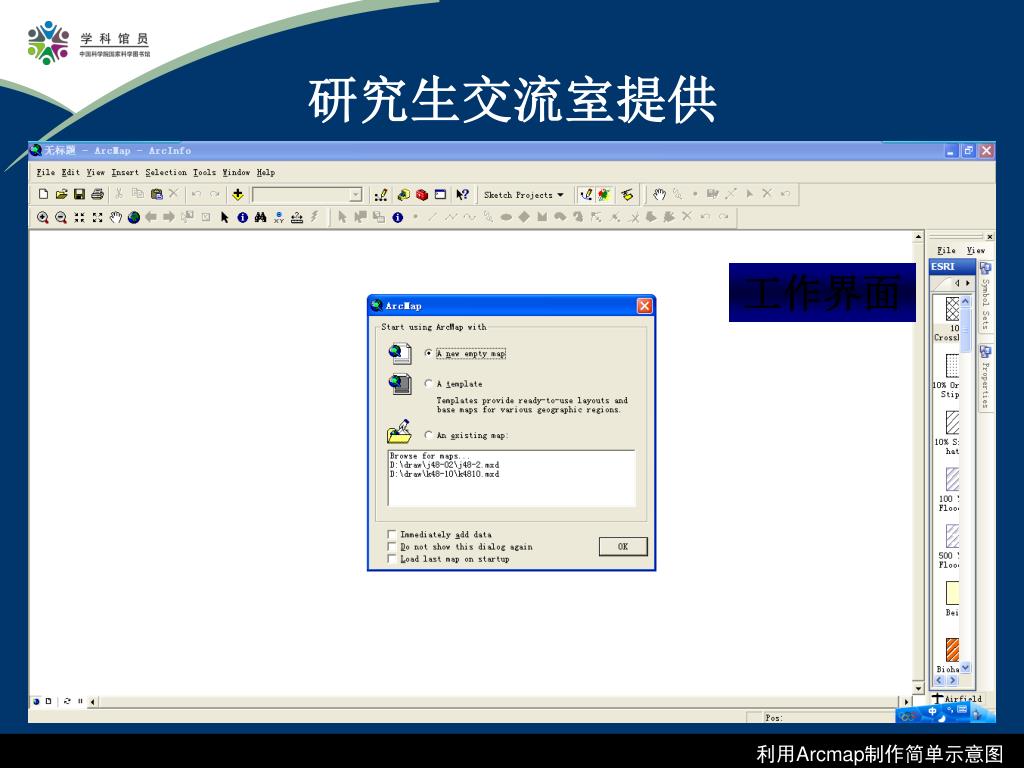This screenshot has height=768, width=1024.
Task: Click the Full Extent globe icon
Action: click(x=134, y=217)
